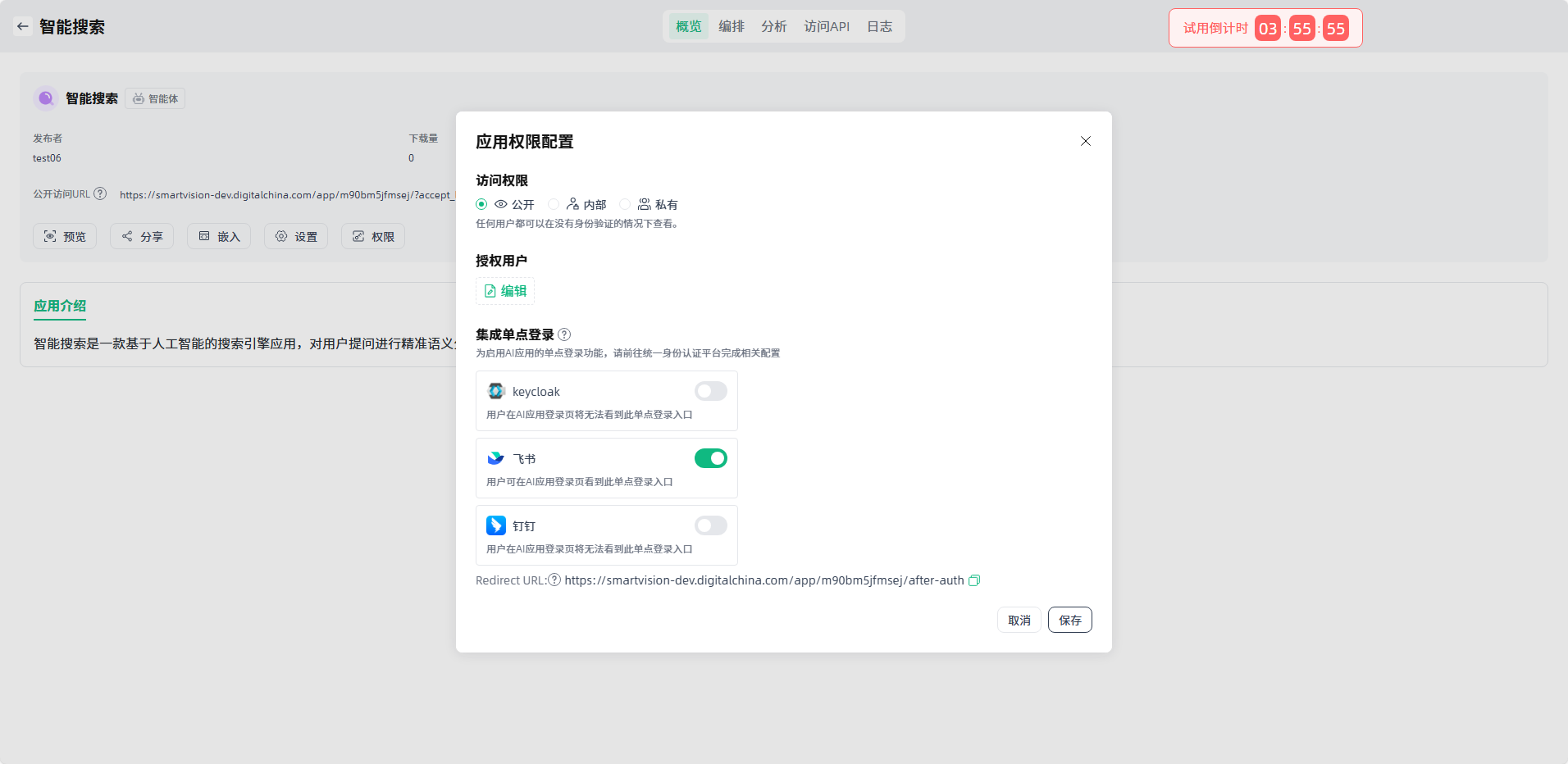This screenshot has width=1568, height=764.
Task: Click the back arrow beside 智能搜索 title
Action: tap(23, 26)
